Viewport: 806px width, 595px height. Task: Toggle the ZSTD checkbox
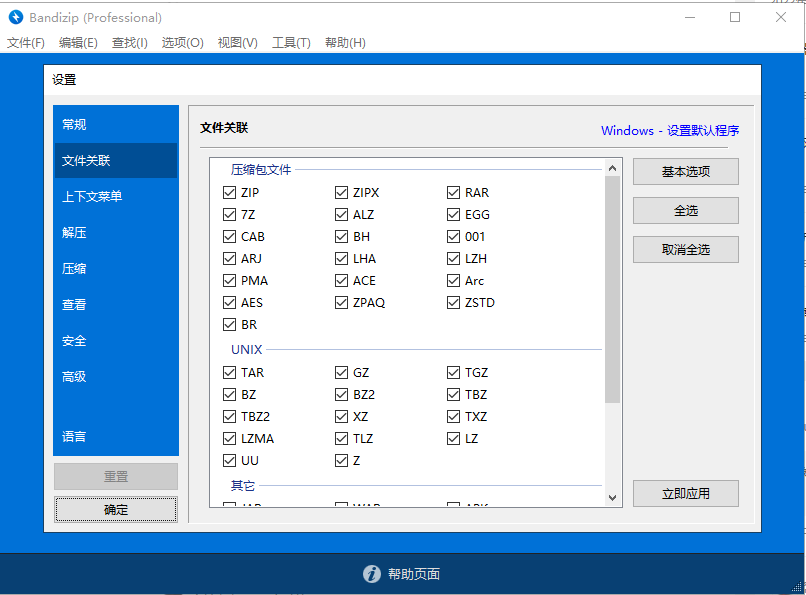coord(453,303)
